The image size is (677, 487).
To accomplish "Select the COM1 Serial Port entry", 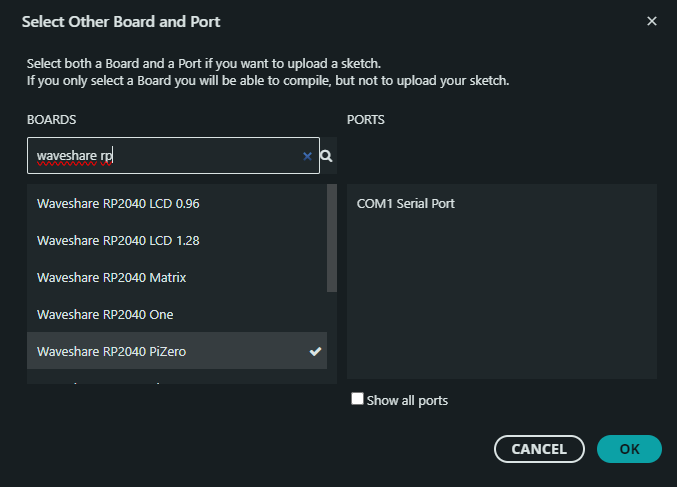I will coord(502,203).
